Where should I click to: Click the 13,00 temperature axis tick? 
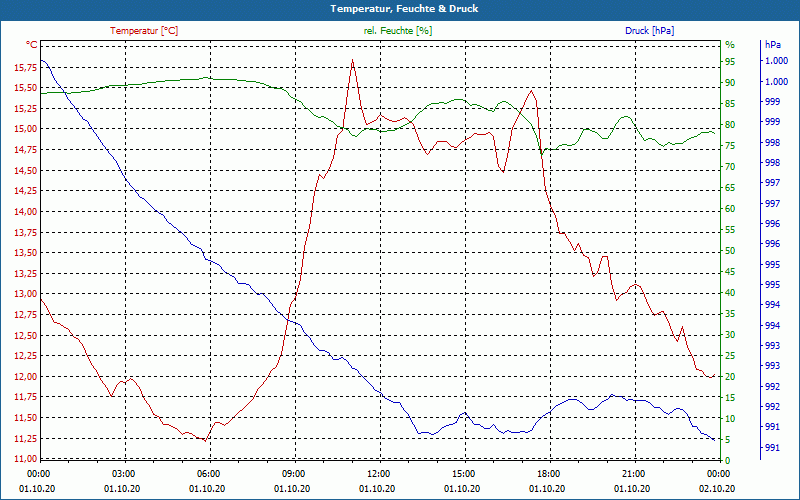point(26,294)
